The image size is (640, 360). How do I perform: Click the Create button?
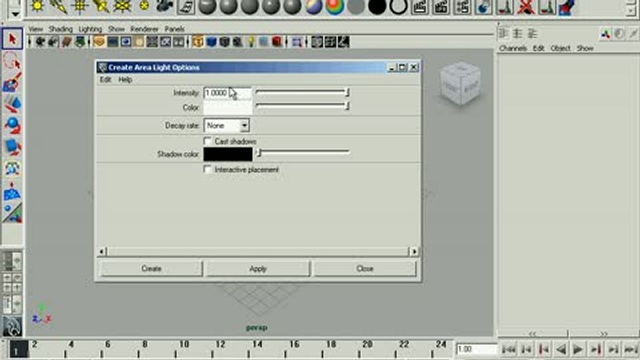click(x=151, y=269)
